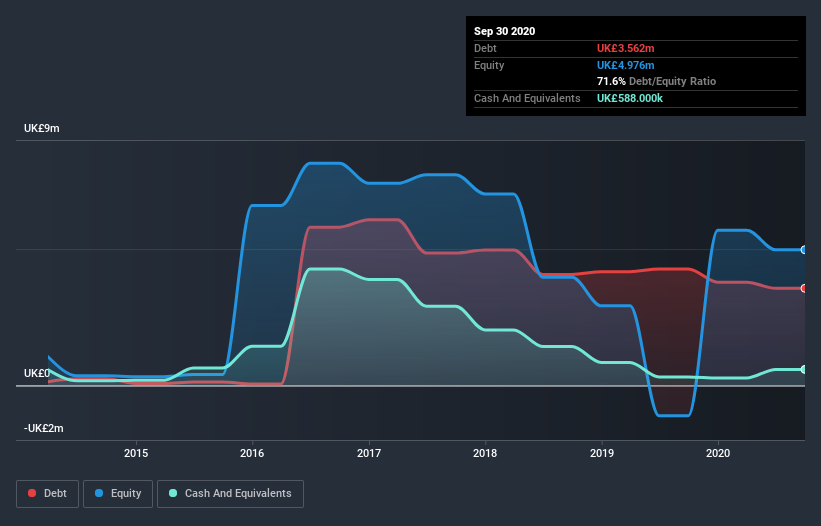The height and width of the screenshot is (526, 821).
Task: Click the UK£3.562m debt value
Action: click(626, 48)
